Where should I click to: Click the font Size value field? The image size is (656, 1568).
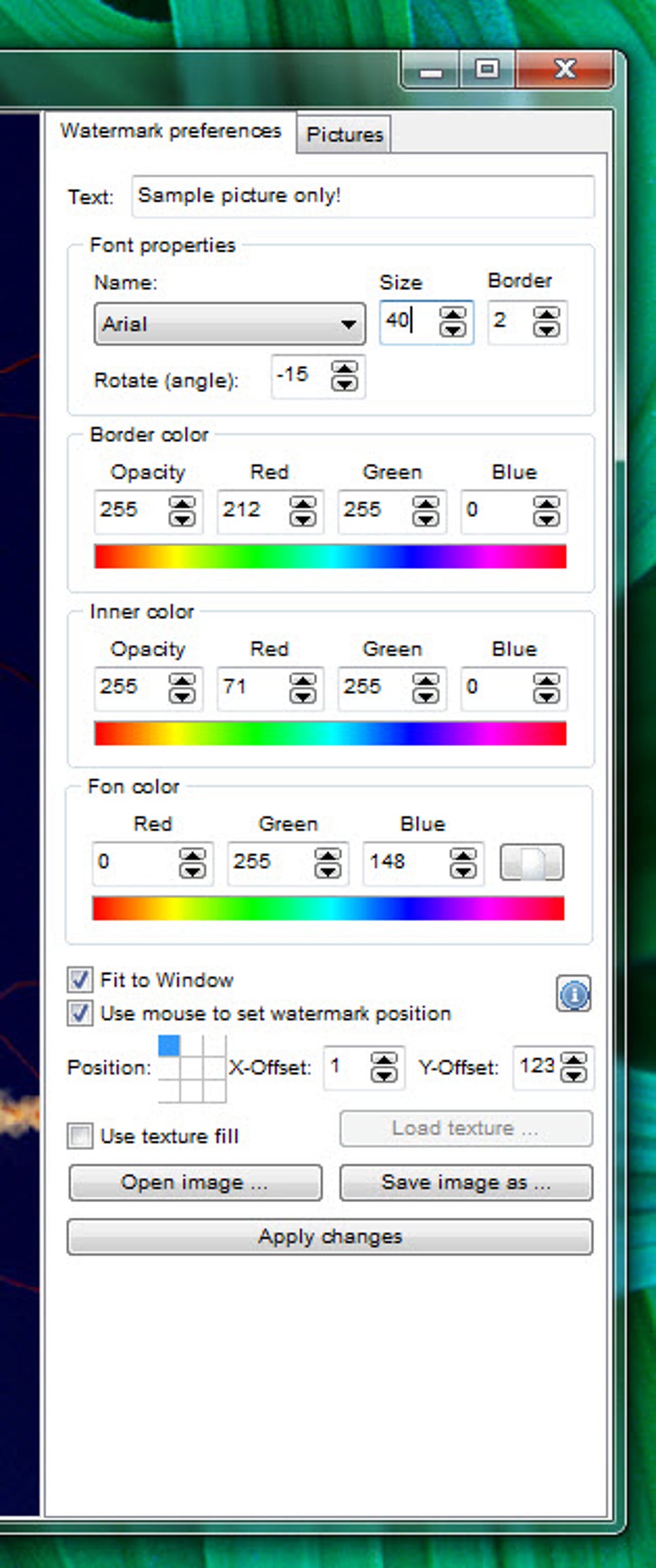pos(409,322)
